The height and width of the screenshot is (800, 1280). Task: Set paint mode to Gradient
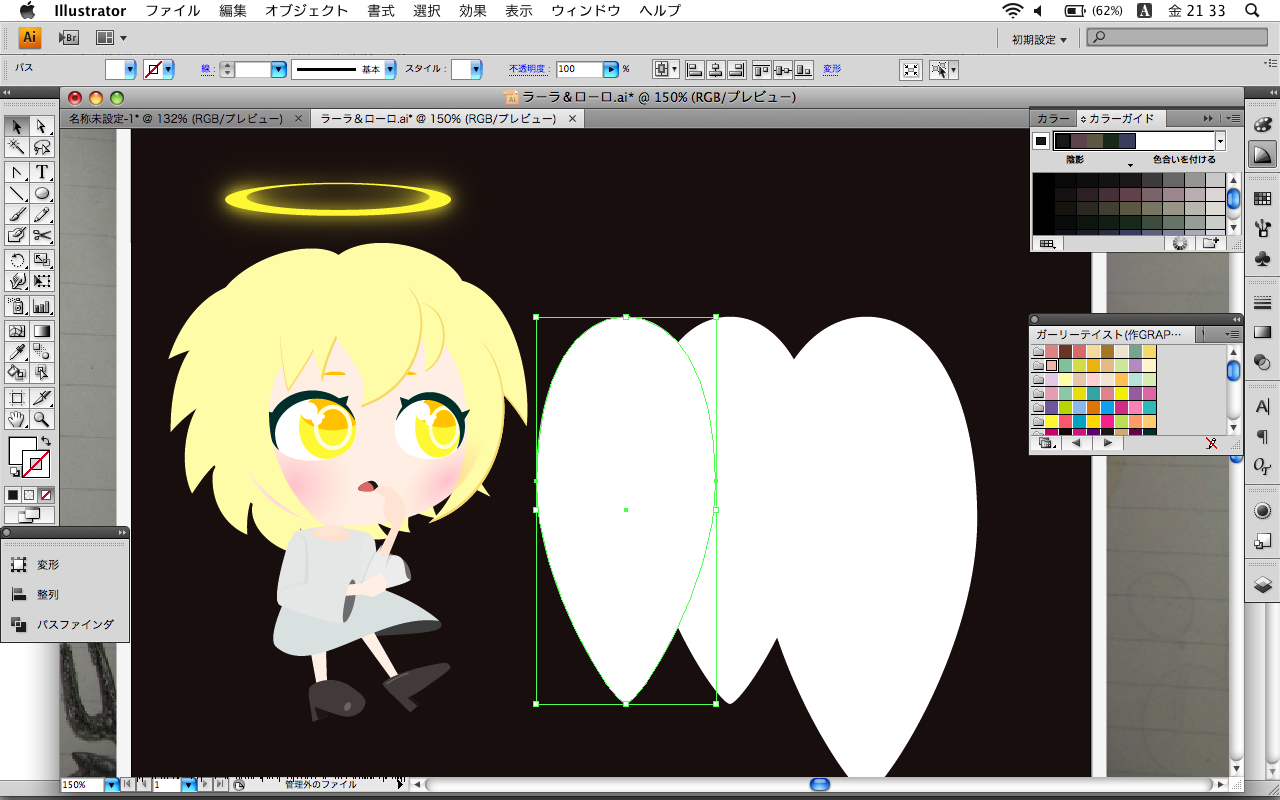coord(30,495)
